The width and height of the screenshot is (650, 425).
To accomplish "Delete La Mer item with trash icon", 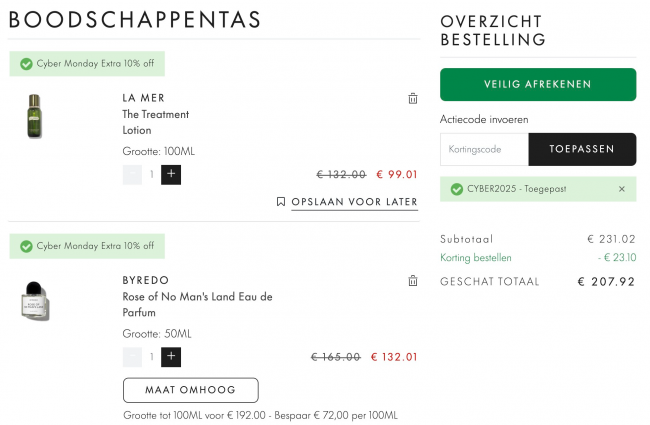I will click(x=413, y=98).
